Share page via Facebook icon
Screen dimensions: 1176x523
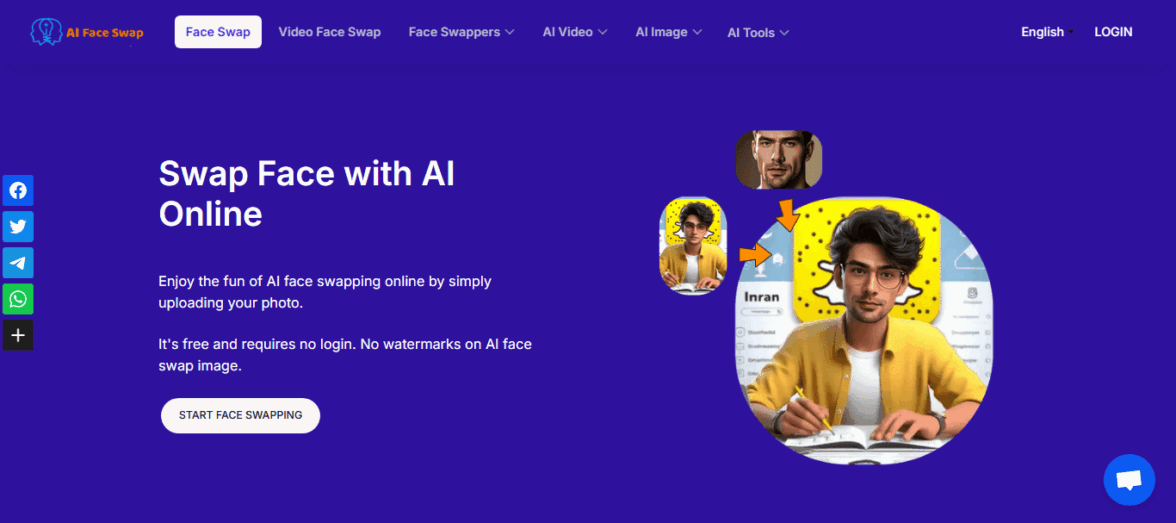[18, 191]
